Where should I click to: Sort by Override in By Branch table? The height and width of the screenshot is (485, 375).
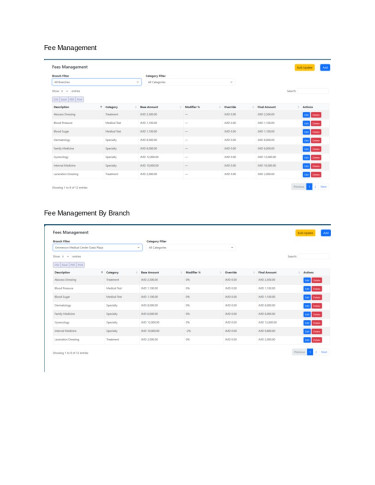[x=240, y=272]
